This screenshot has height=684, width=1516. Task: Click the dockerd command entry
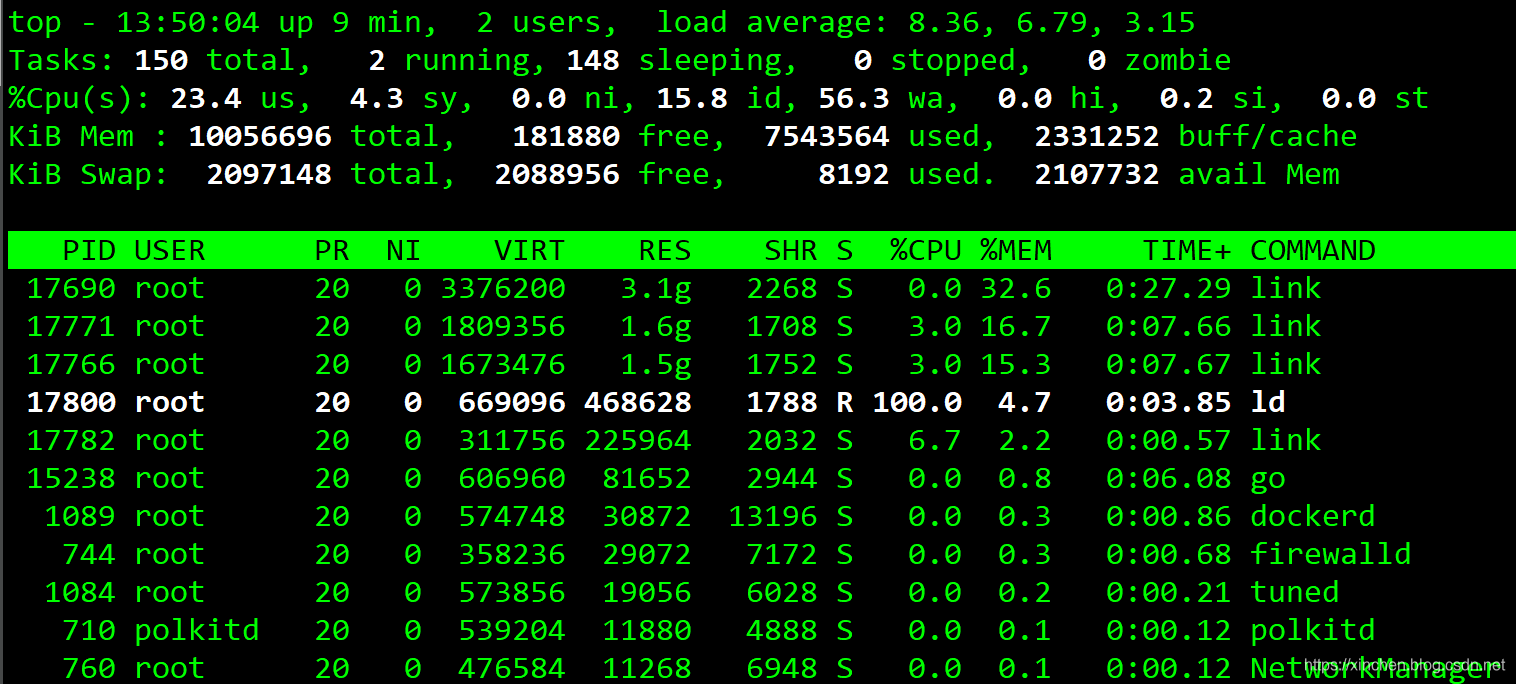pos(1313,516)
